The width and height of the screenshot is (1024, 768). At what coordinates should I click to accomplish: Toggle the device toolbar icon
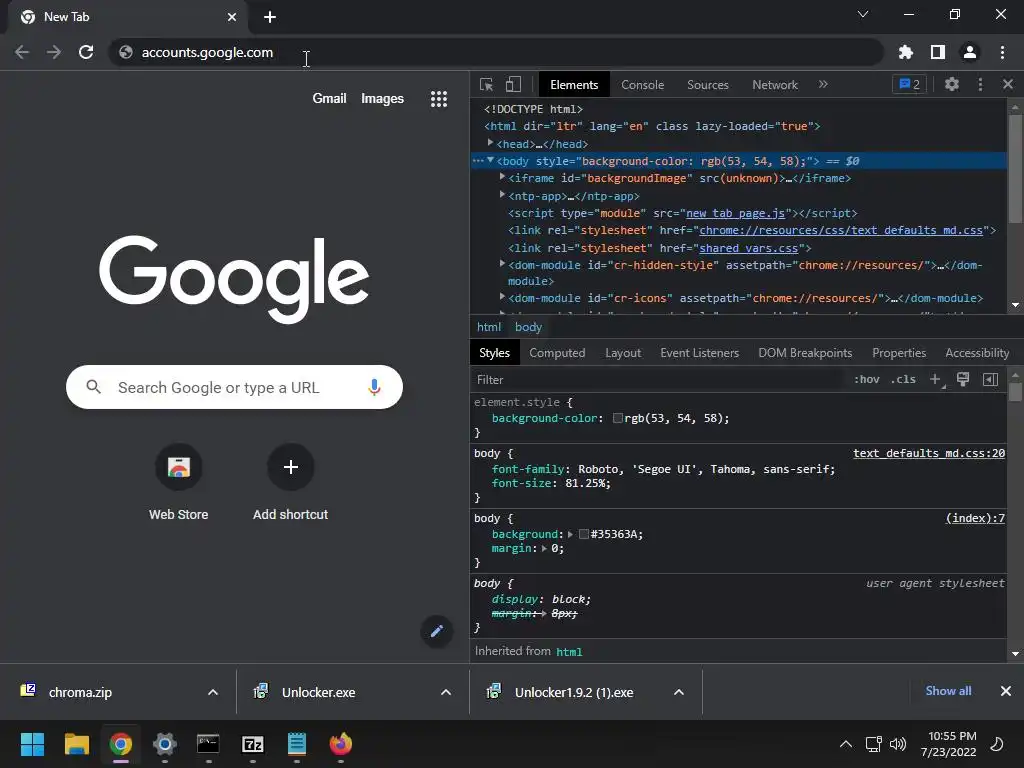coord(513,85)
